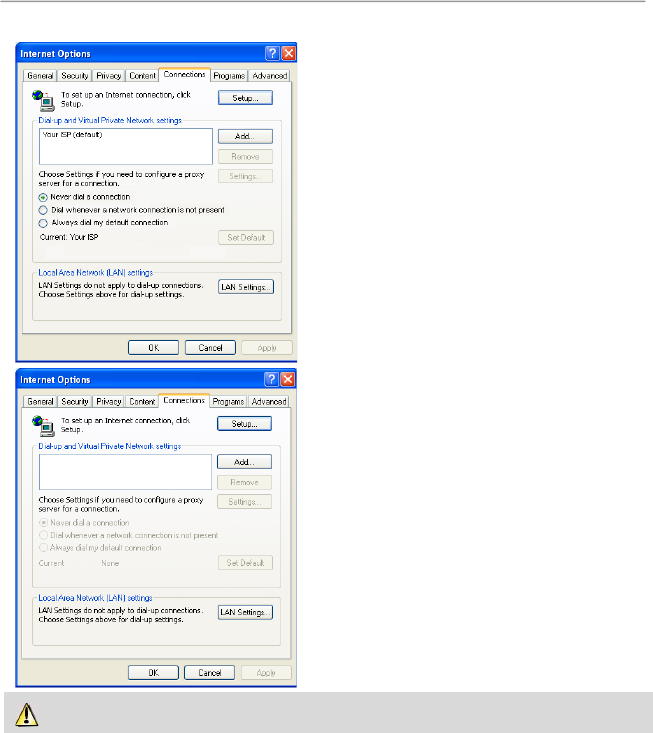The width and height of the screenshot is (653, 733).
Task: Open the Security tab in upper dialog
Action: 75,76
